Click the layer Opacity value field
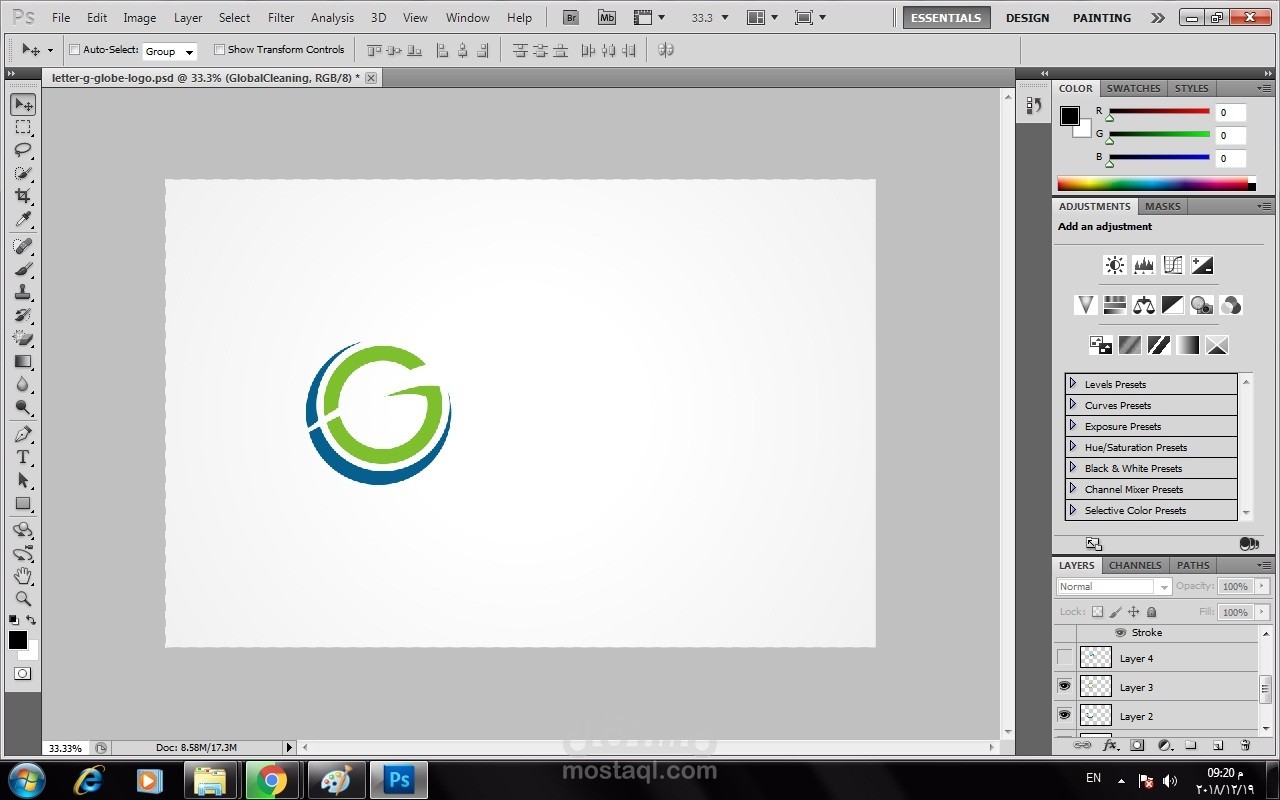The width and height of the screenshot is (1280, 800). tap(1235, 586)
